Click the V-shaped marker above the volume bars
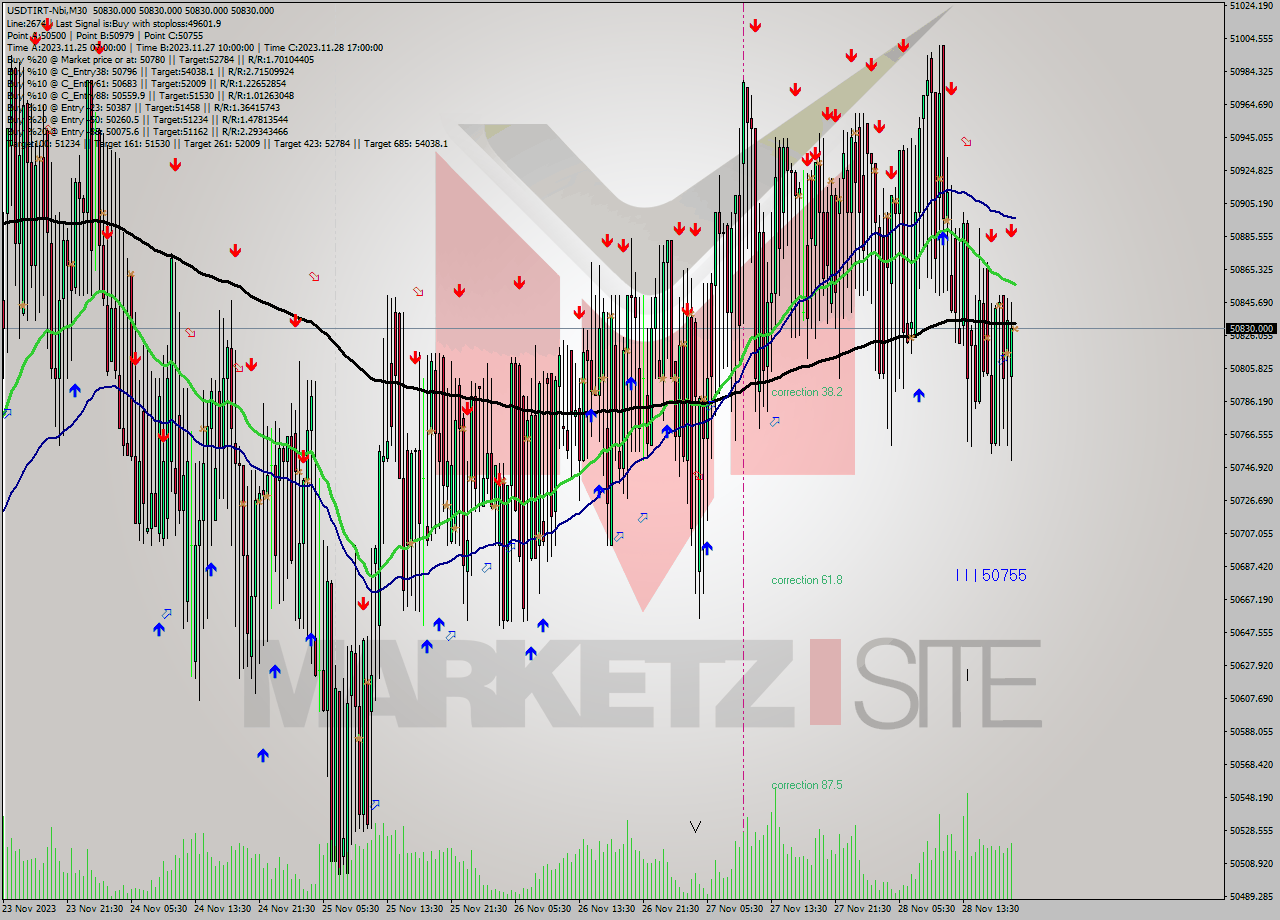 pyautogui.click(x=695, y=827)
